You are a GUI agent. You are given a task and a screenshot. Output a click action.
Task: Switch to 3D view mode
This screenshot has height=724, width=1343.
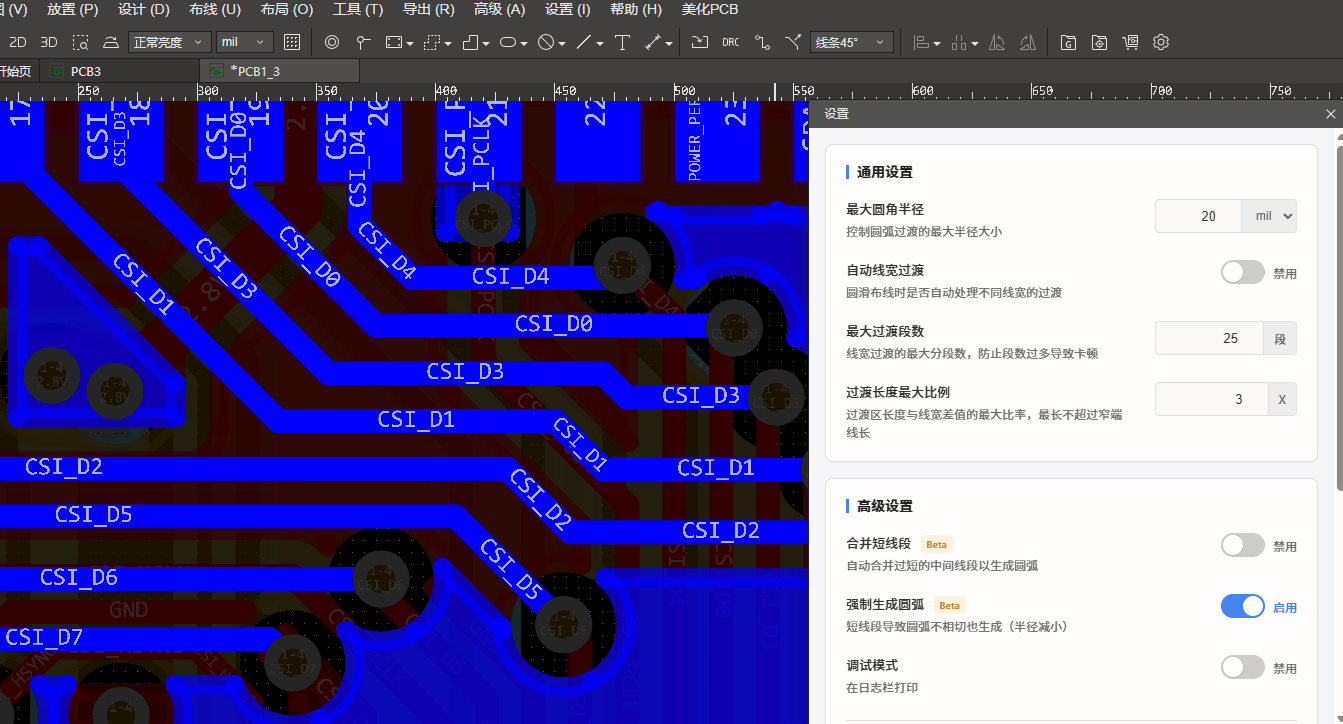tap(49, 42)
